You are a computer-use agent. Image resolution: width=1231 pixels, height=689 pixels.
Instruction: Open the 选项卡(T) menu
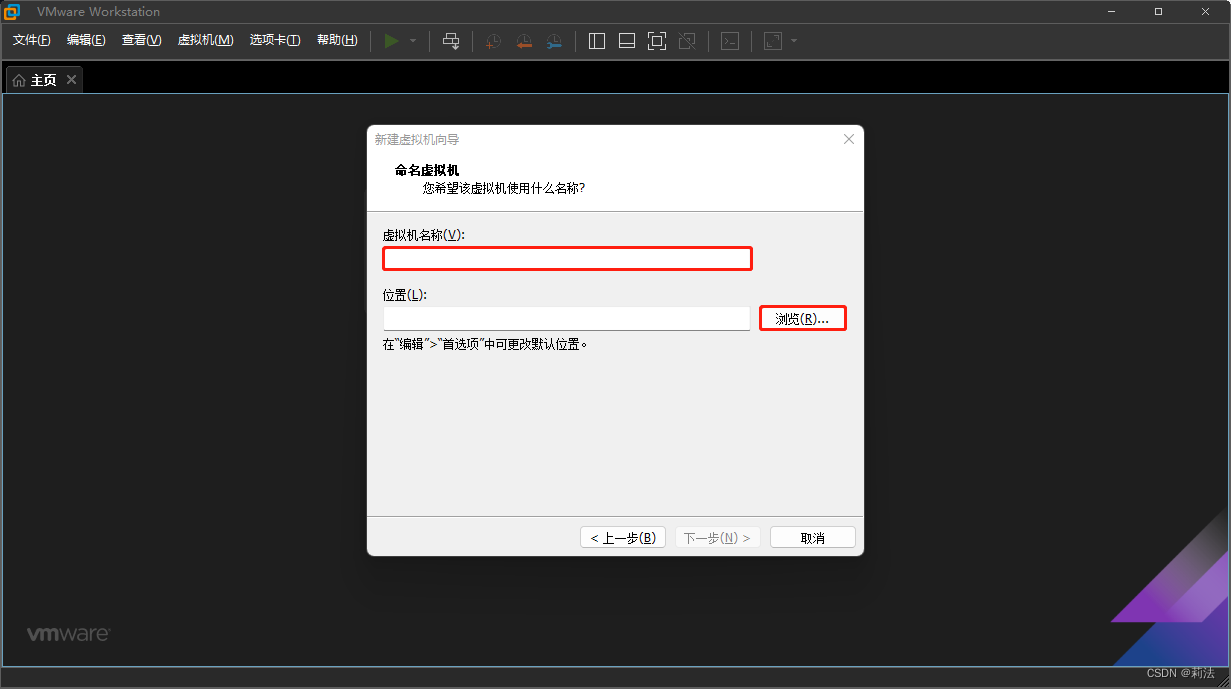[x=275, y=40]
